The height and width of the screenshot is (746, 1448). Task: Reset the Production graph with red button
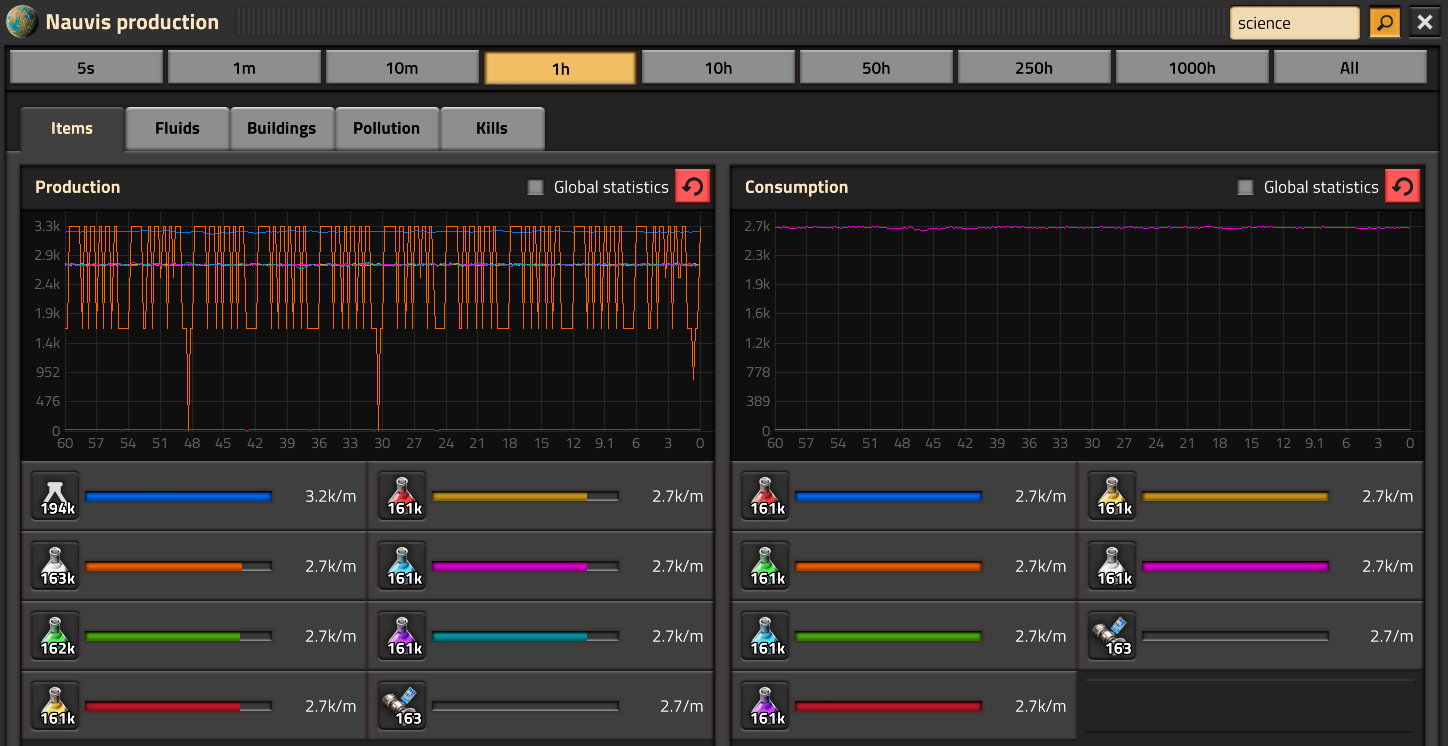click(x=693, y=186)
